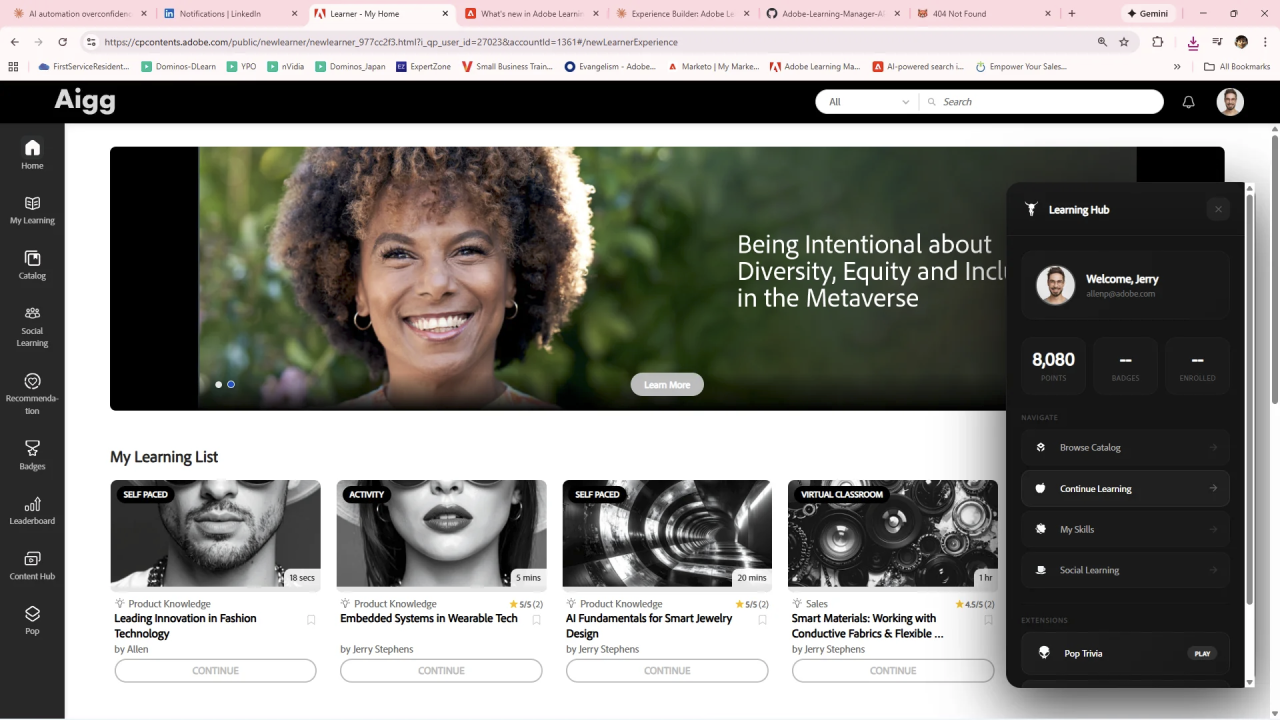Click the user profile avatar in header
The height and width of the screenshot is (720, 1280).
pos(1229,102)
